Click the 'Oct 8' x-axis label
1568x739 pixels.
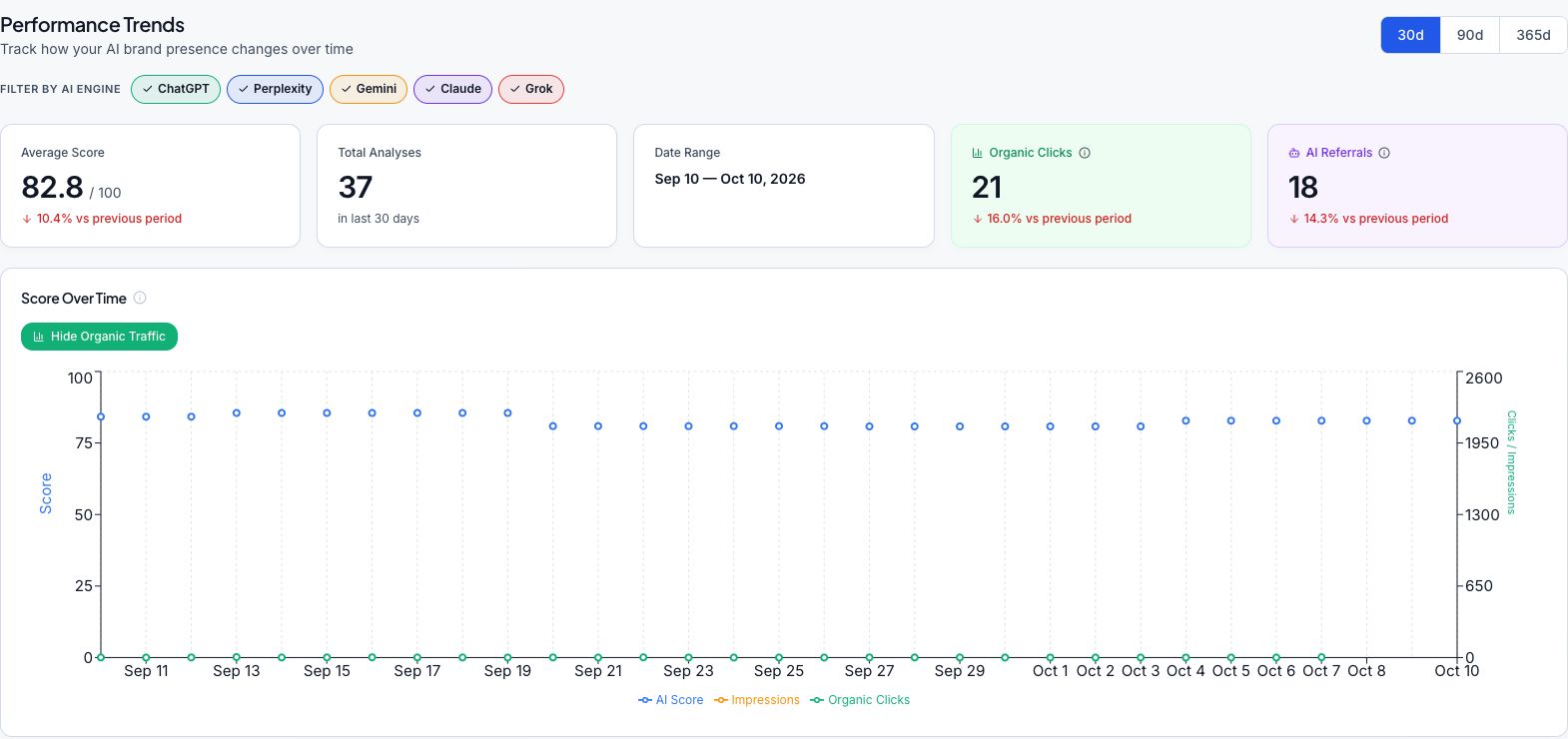pyautogui.click(x=1366, y=671)
